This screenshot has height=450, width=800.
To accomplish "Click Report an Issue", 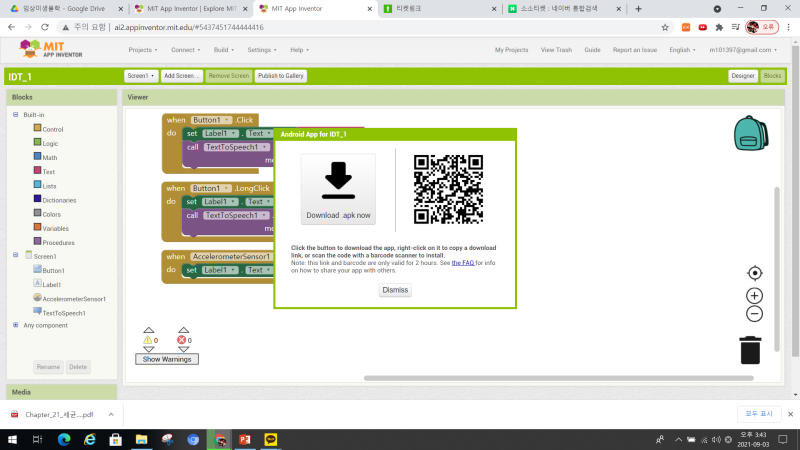I will point(635,50).
